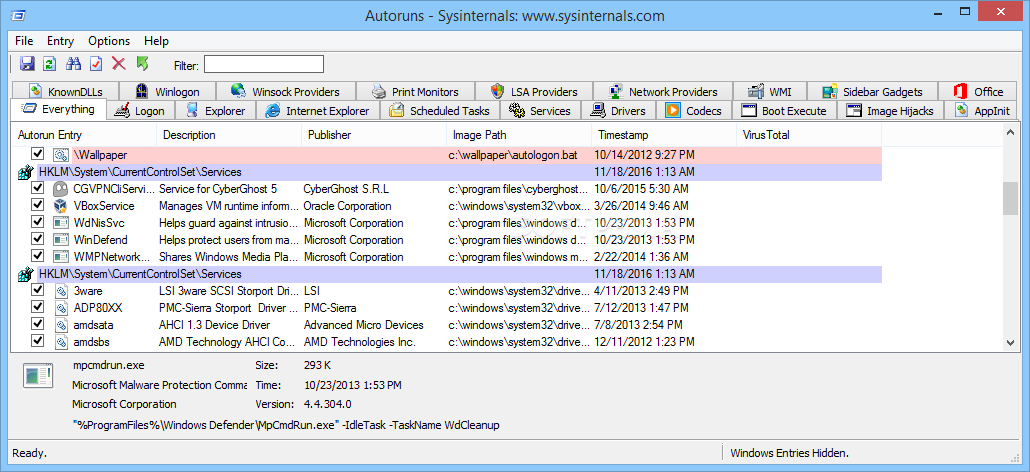Click the 'Ready.' status bar text

pos(30,453)
